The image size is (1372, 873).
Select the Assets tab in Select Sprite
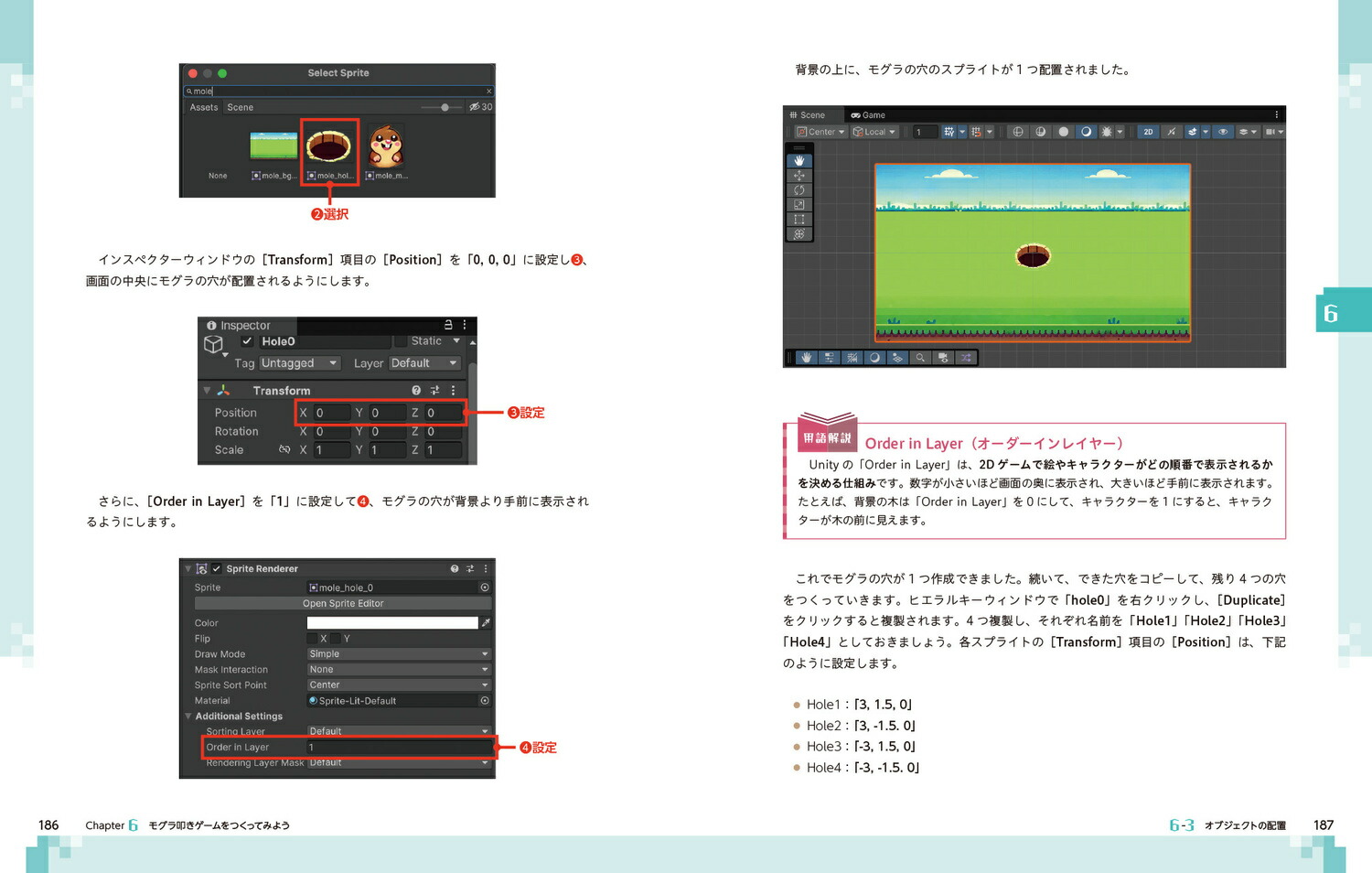[204, 107]
